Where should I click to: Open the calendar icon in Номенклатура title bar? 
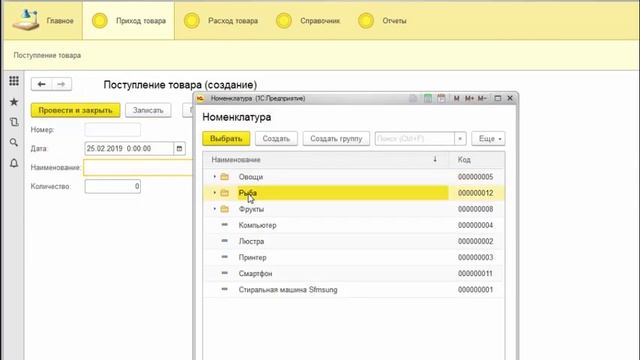pyautogui.click(x=441, y=98)
